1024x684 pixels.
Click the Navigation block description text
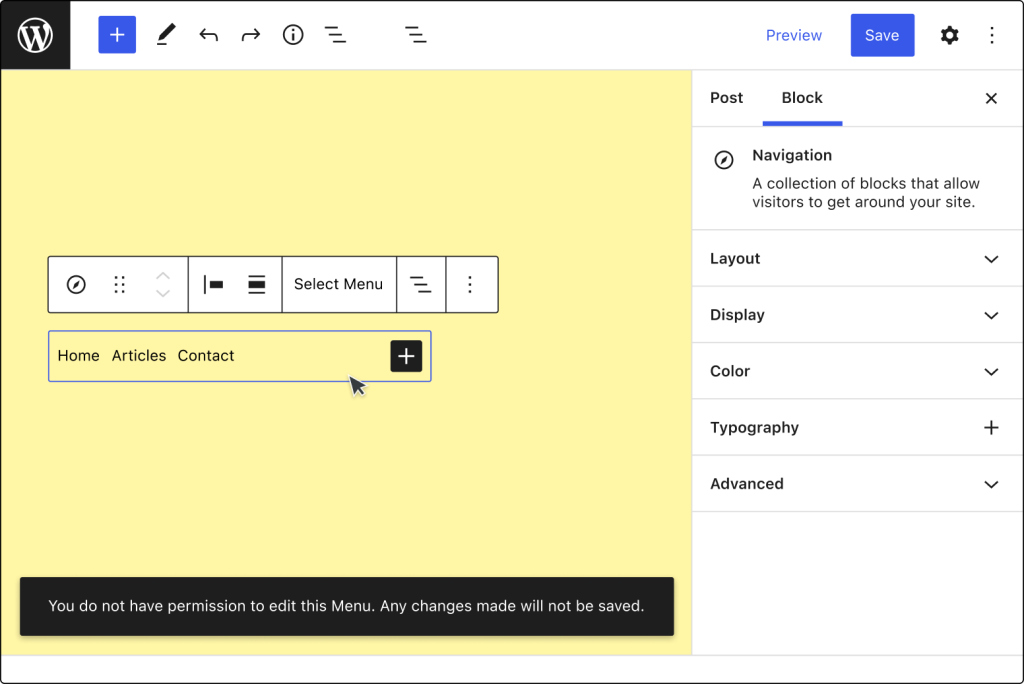point(865,192)
